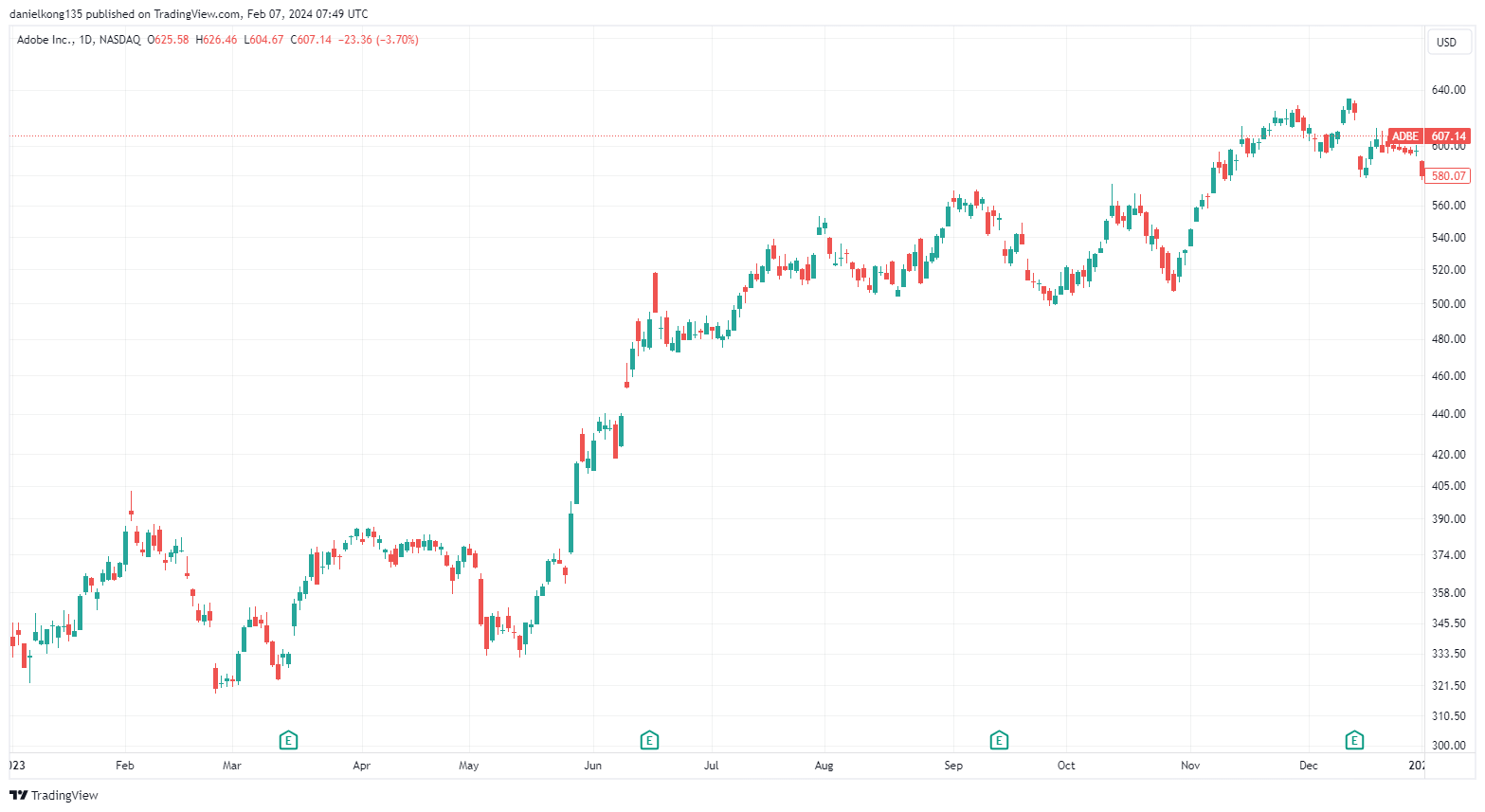Click the red ADBE symbol tag
The height and width of the screenshot is (812, 1485).
[1404, 136]
